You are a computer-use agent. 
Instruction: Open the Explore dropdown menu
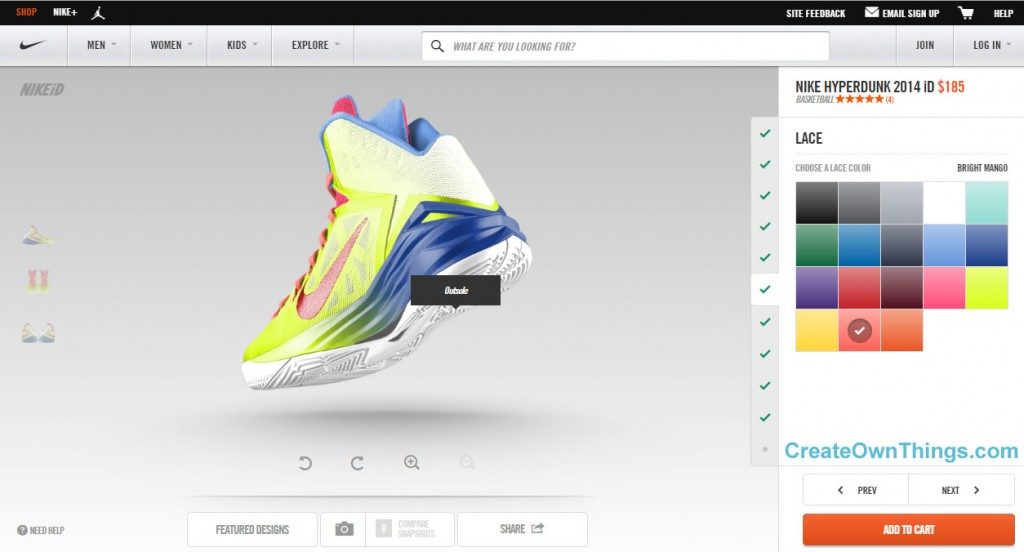[x=313, y=45]
